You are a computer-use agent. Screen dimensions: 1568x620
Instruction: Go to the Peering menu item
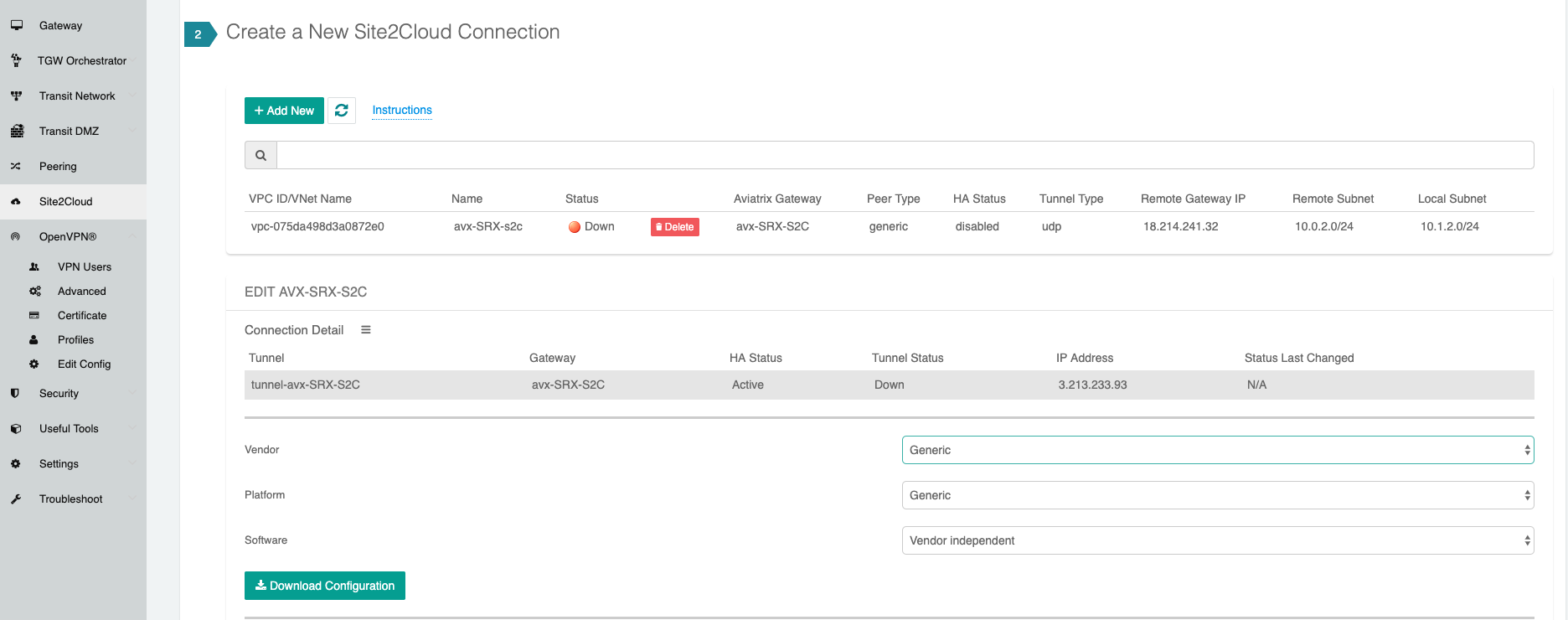pos(58,166)
